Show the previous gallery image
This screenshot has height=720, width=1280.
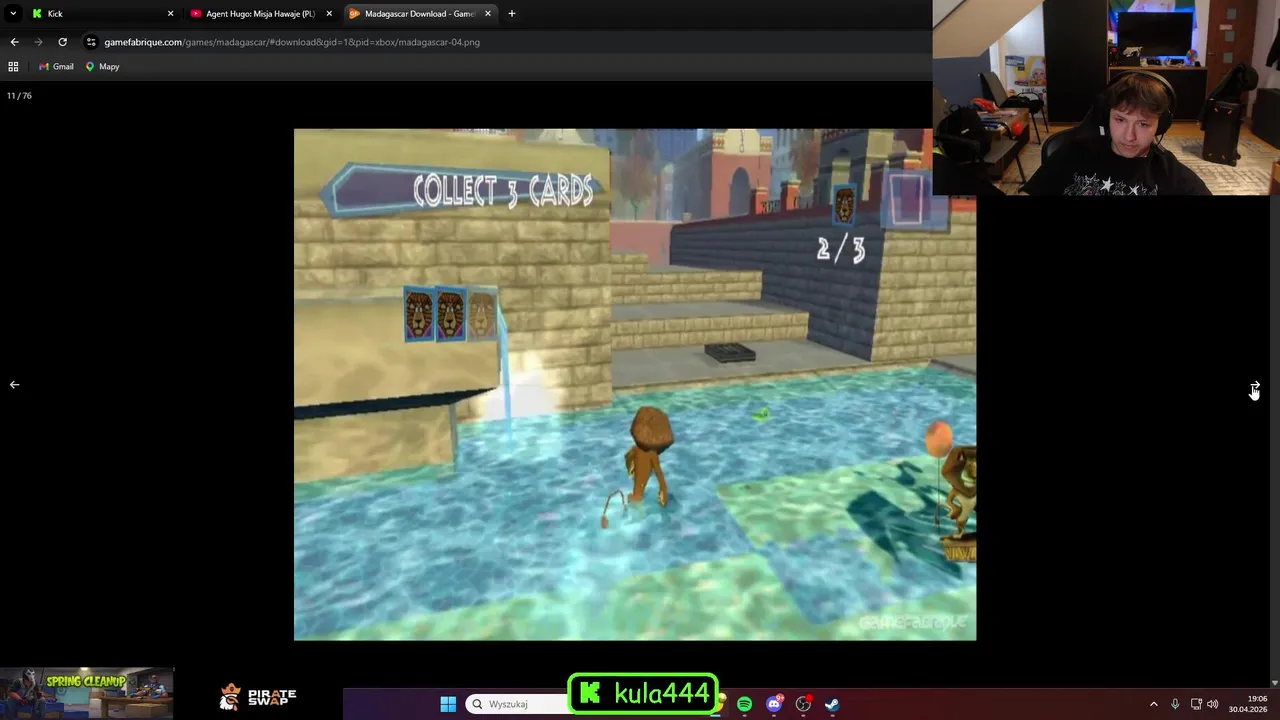point(14,385)
